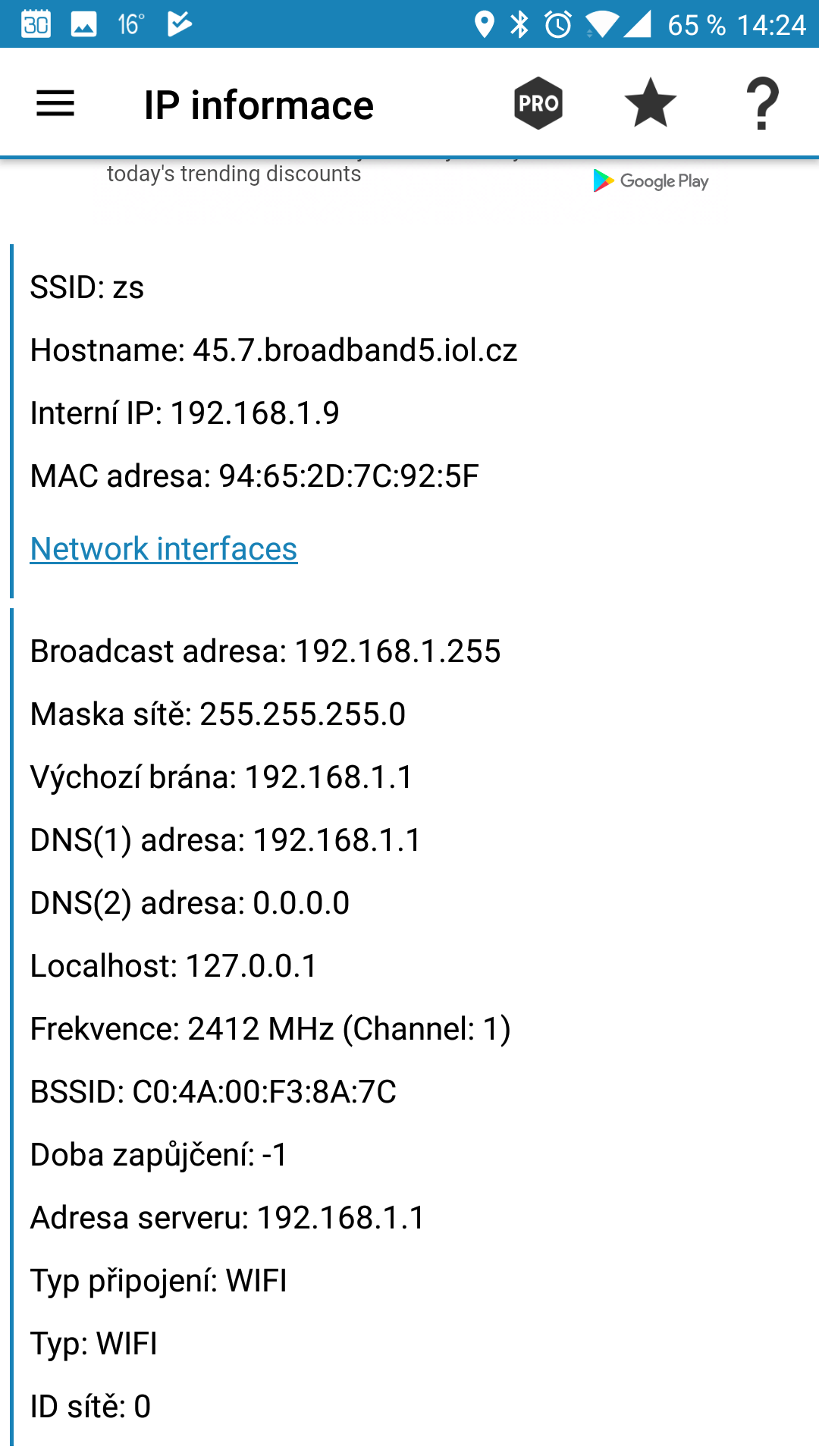
Task: Select the MAC adresa line
Action: tap(255, 476)
